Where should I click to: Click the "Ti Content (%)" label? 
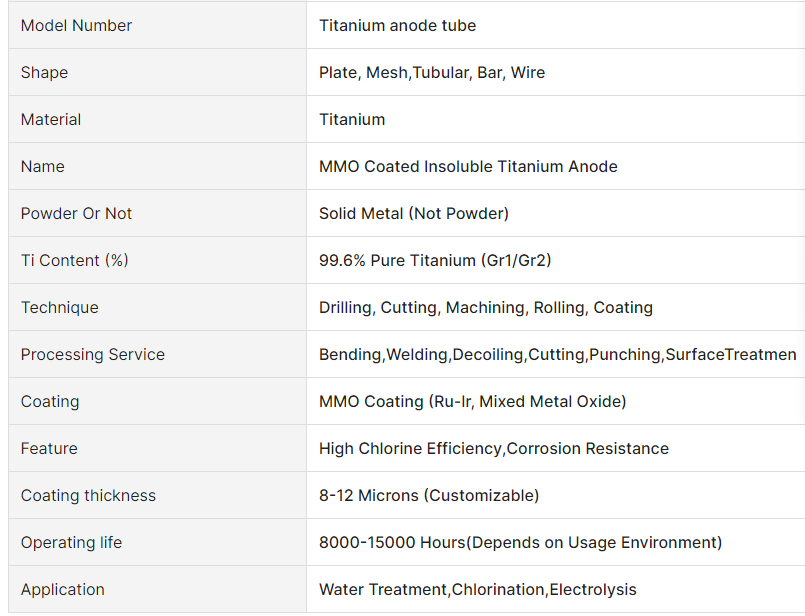[75, 261]
